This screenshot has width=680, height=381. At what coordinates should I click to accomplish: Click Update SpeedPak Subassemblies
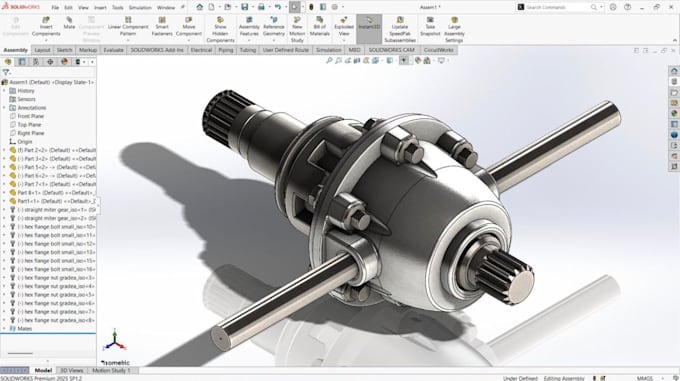(400, 29)
